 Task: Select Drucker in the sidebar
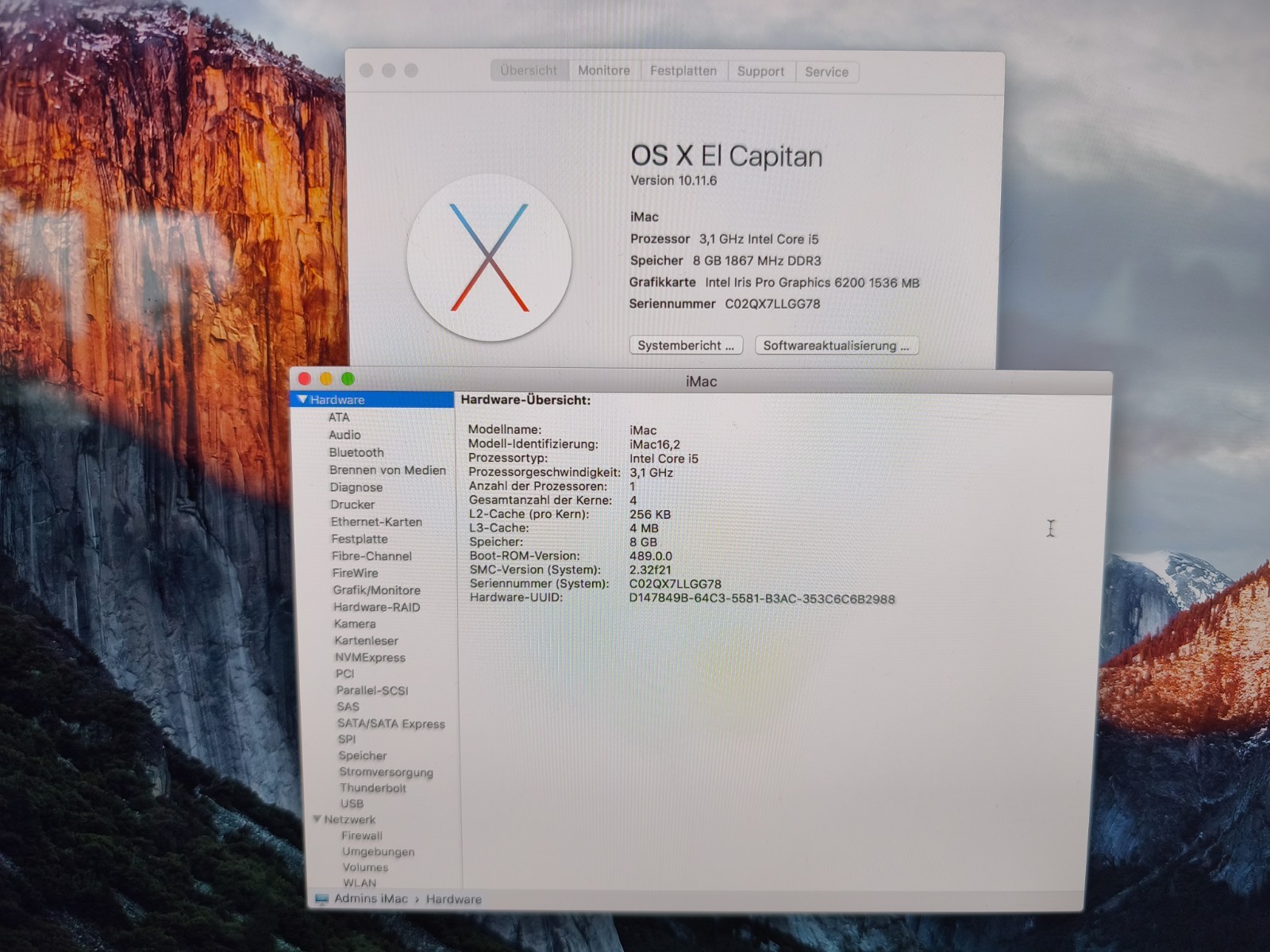click(x=352, y=505)
